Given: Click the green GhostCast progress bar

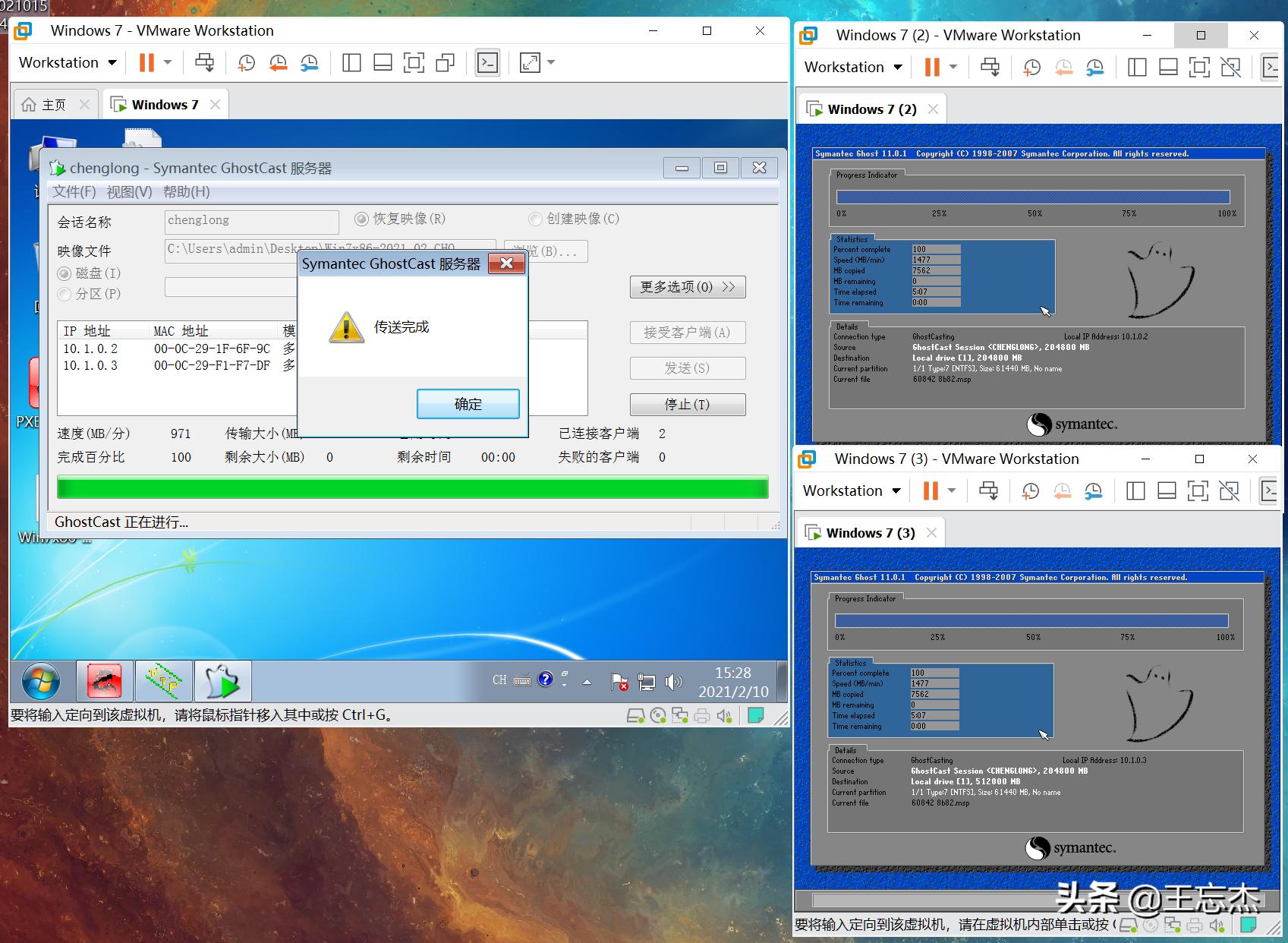Looking at the screenshot, I should [412, 487].
